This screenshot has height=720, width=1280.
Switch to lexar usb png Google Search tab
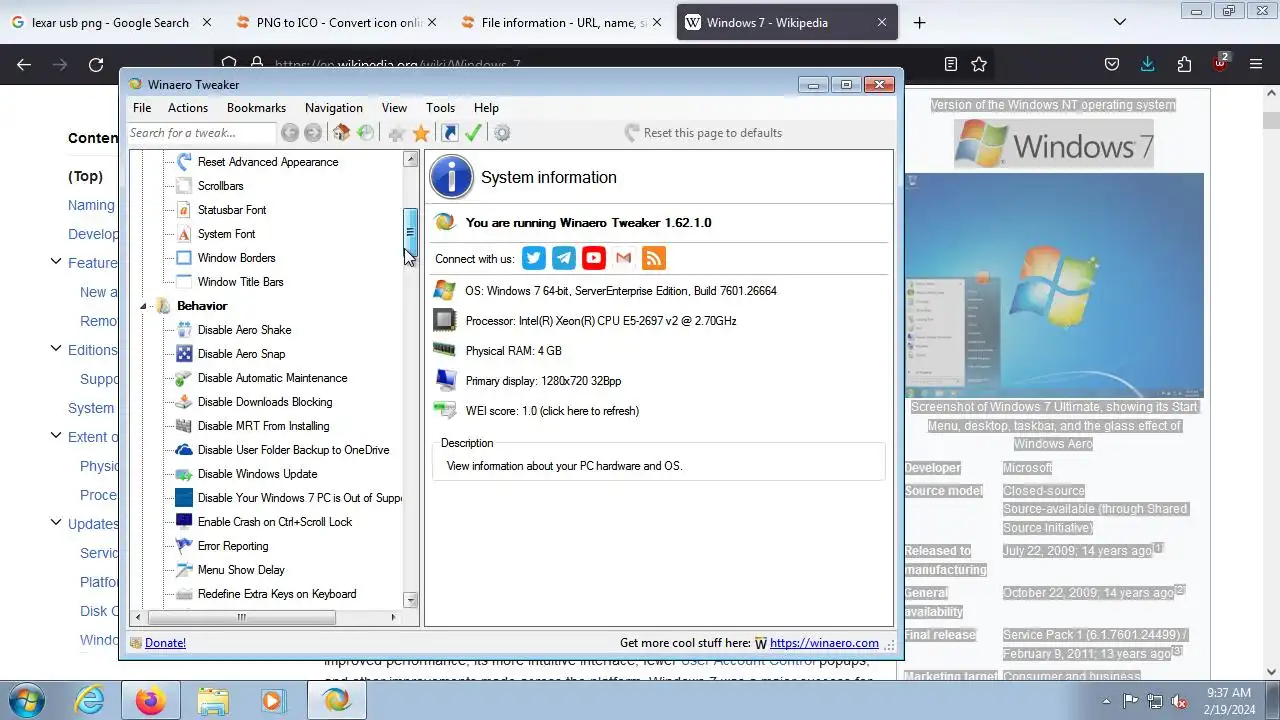tap(110, 22)
